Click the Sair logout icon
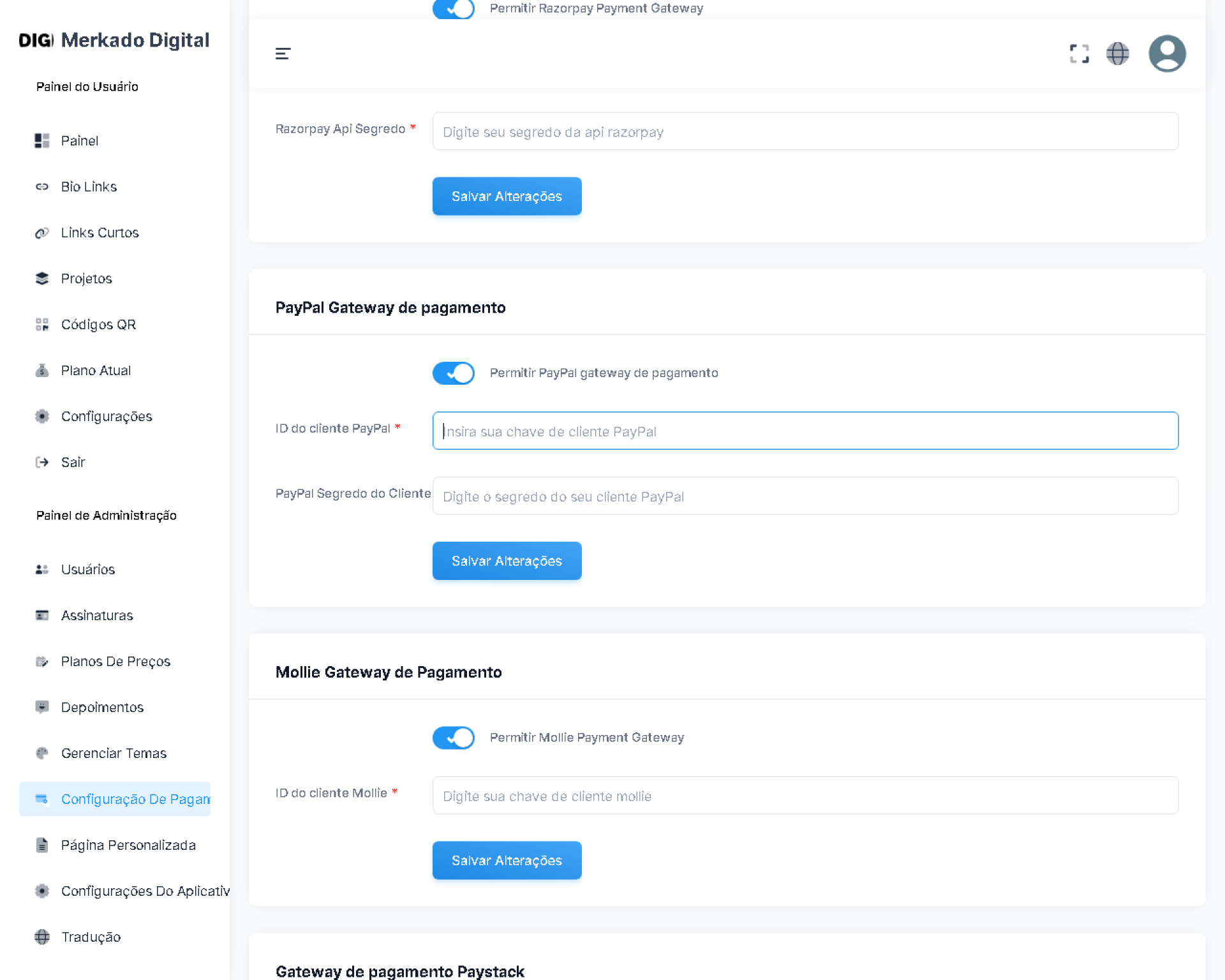Image resolution: width=1225 pixels, height=980 pixels. click(42, 463)
